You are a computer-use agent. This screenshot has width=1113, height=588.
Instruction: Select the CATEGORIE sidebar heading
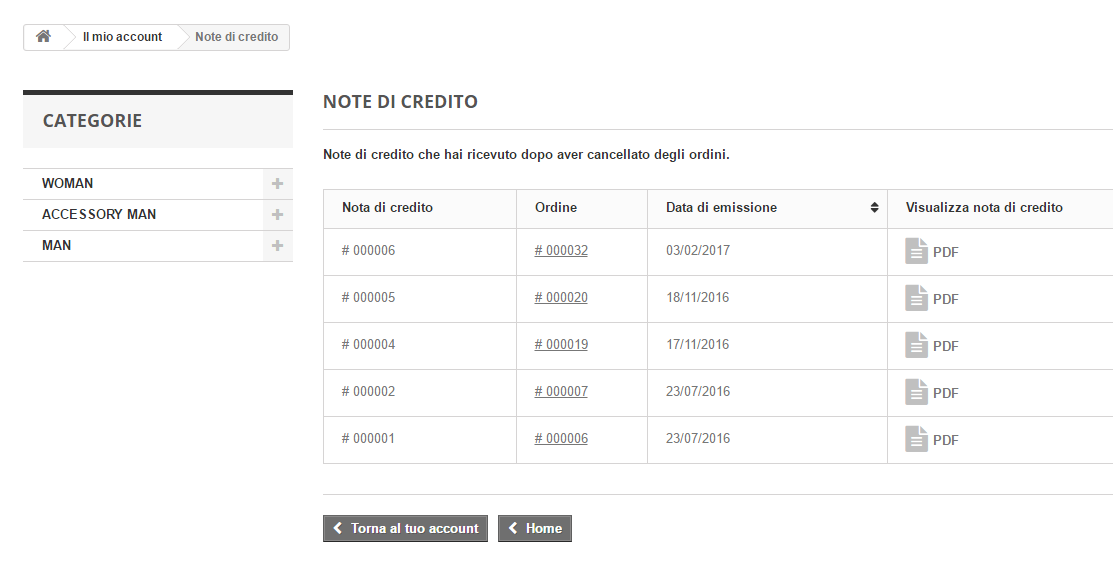92,120
